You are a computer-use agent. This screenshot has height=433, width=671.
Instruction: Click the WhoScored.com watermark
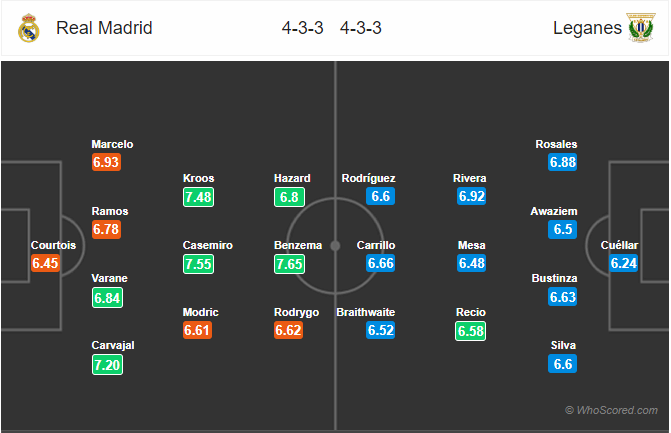611,410
